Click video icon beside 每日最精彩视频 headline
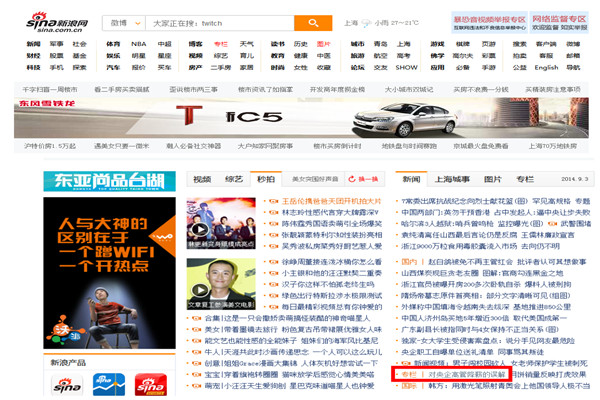Viewport: 600px width, 400px height. [x=274, y=307]
